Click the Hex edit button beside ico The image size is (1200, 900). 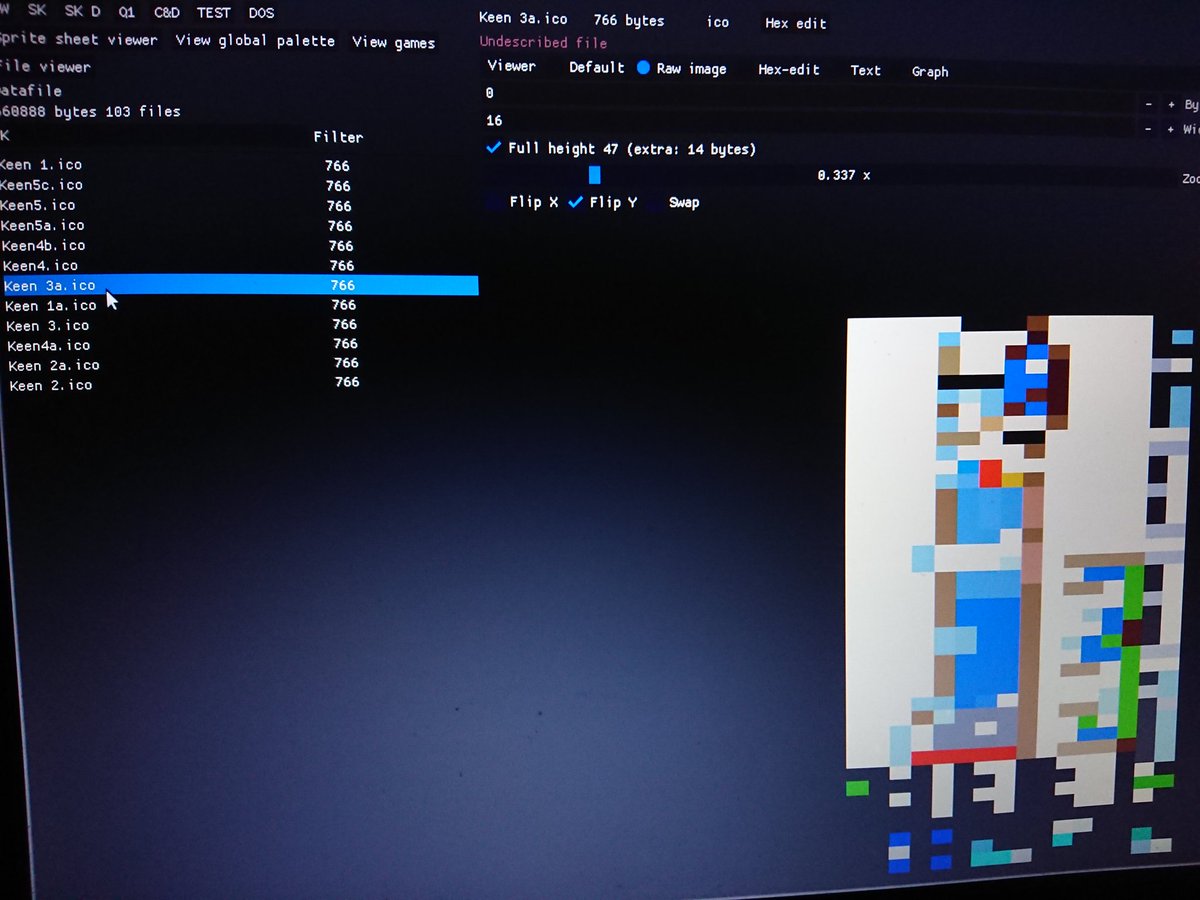click(x=796, y=22)
